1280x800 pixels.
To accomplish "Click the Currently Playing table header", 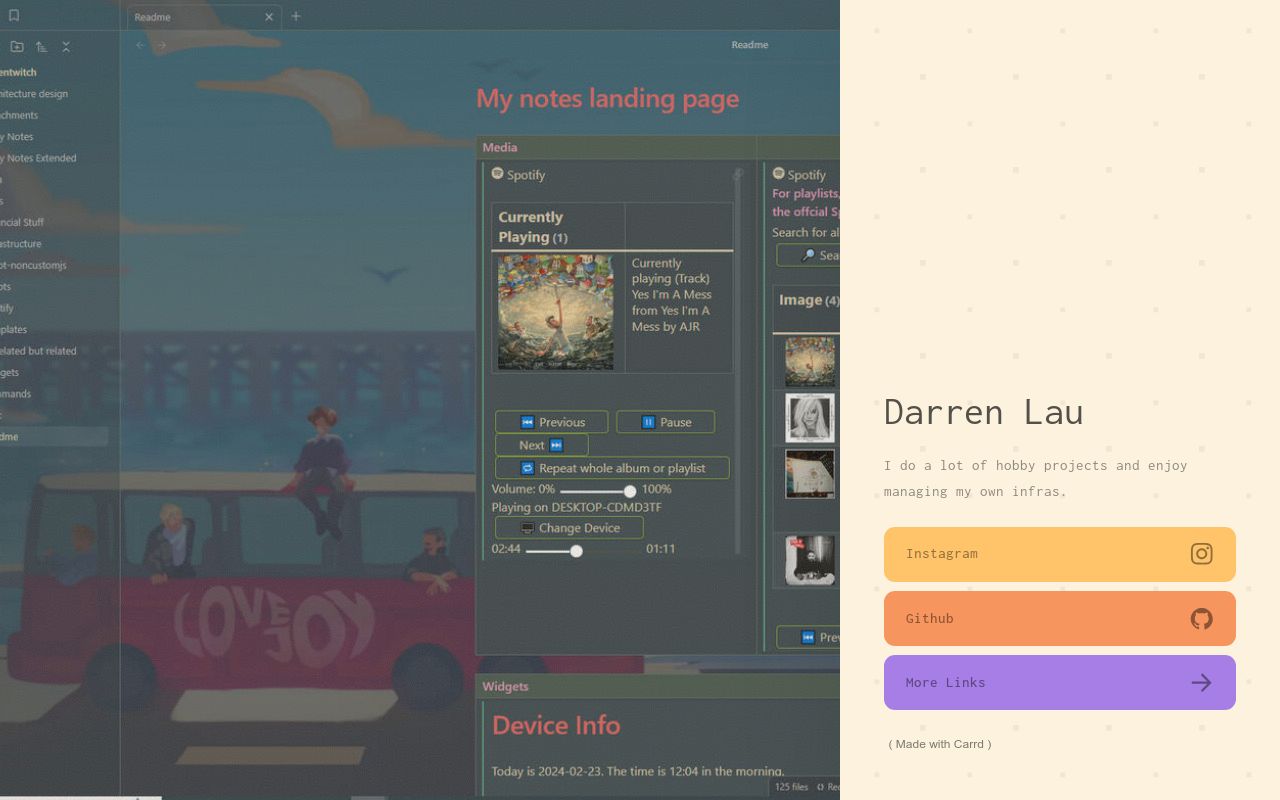I will coord(558,227).
